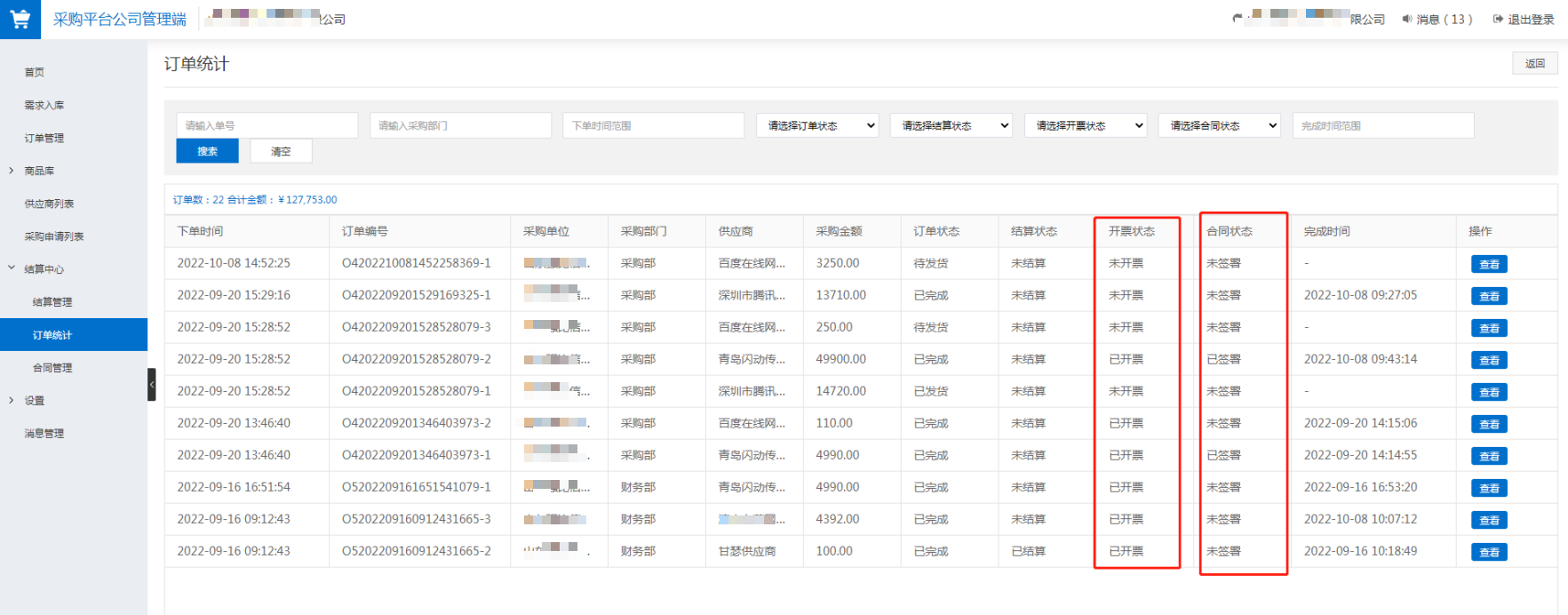The width and height of the screenshot is (1568, 615).
Task: Click 查看 for order 04202209201528528079-3
Action: (x=1489, y=328)
